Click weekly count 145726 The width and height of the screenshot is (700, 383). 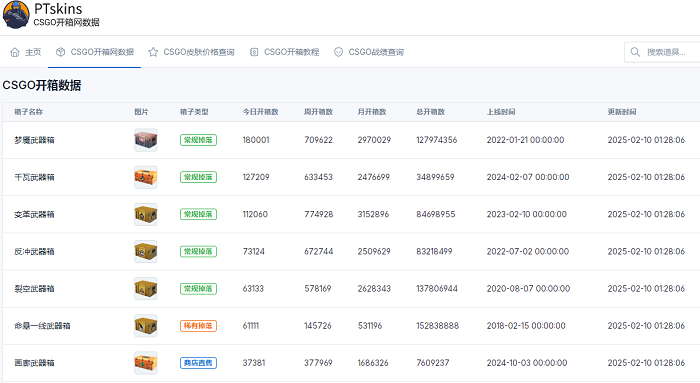tap(318, 325)
